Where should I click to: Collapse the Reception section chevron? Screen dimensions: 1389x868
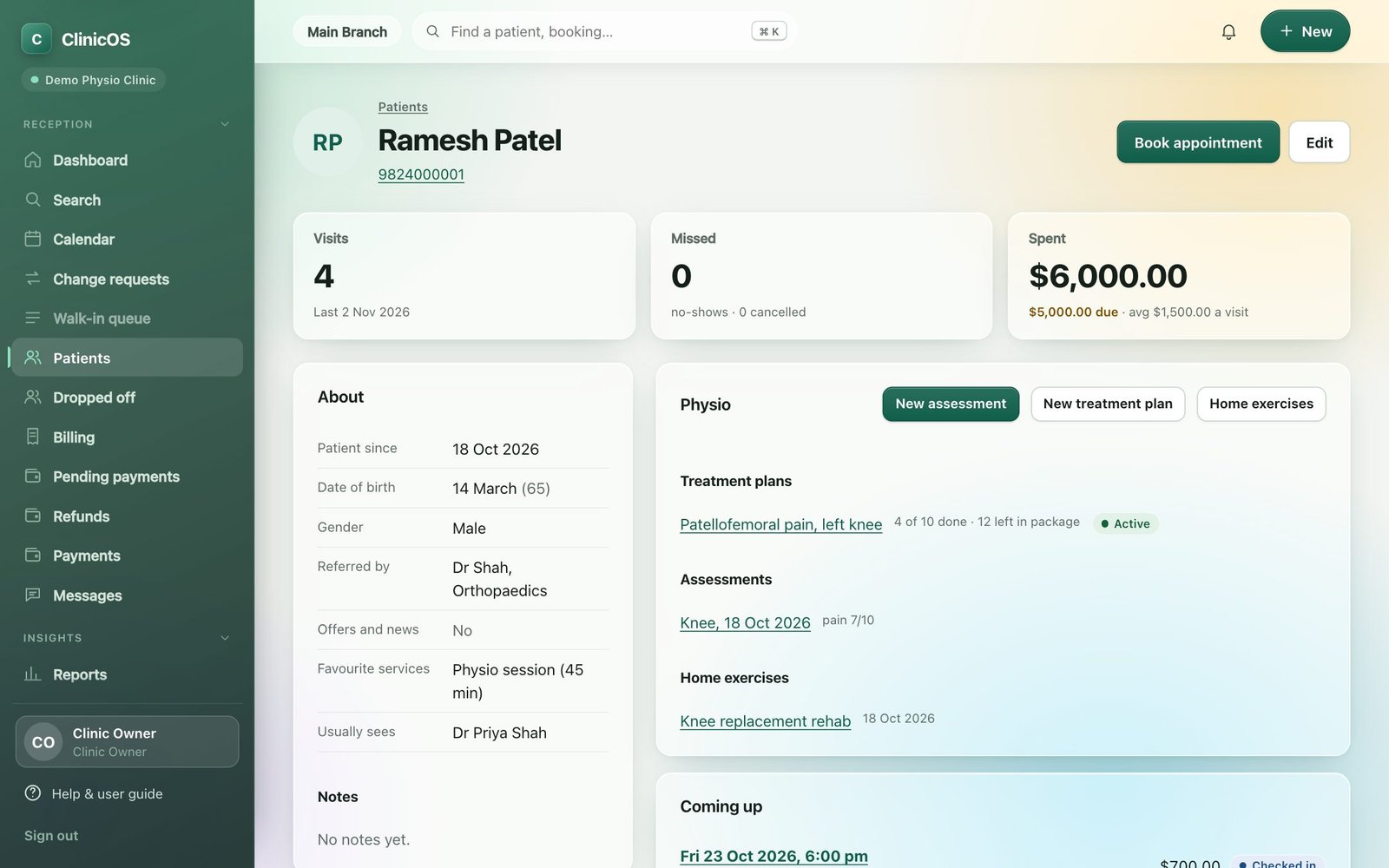(x=225, y=124)
